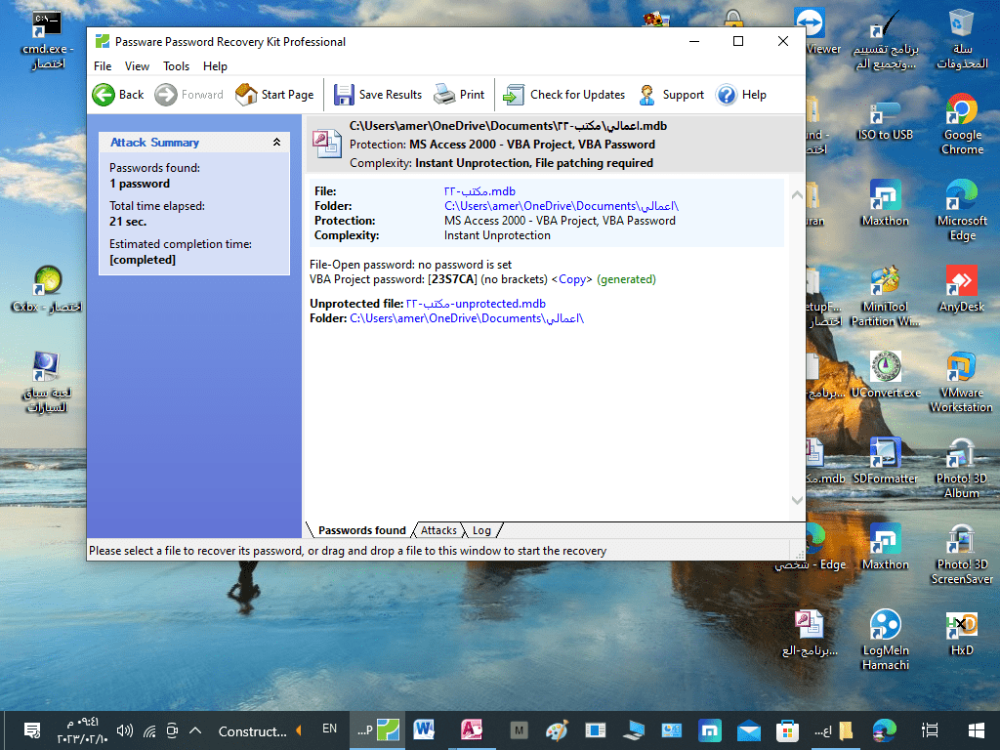Select the upper Maxthon desktop icon
Image resolution: width=1000 pixels, height=750 pixels.
point(885,203)
